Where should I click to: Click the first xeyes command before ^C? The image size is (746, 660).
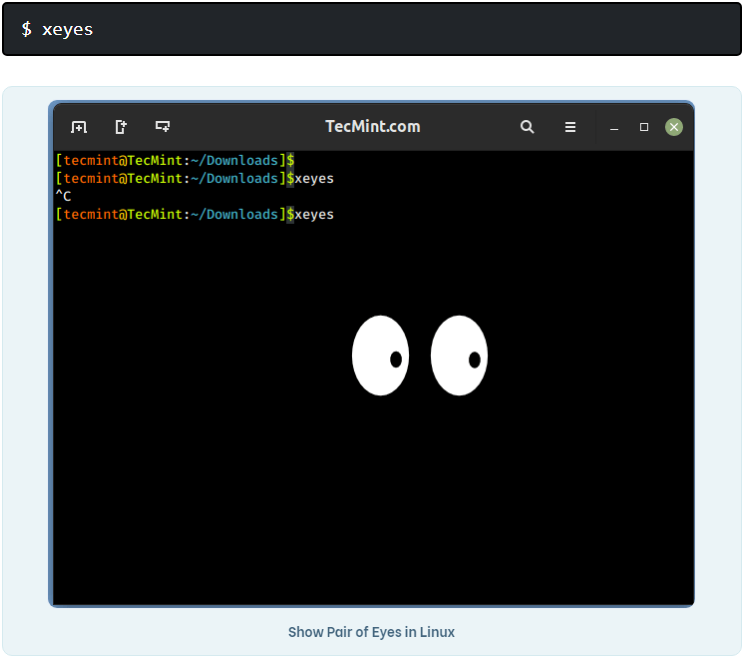point(314,179)
